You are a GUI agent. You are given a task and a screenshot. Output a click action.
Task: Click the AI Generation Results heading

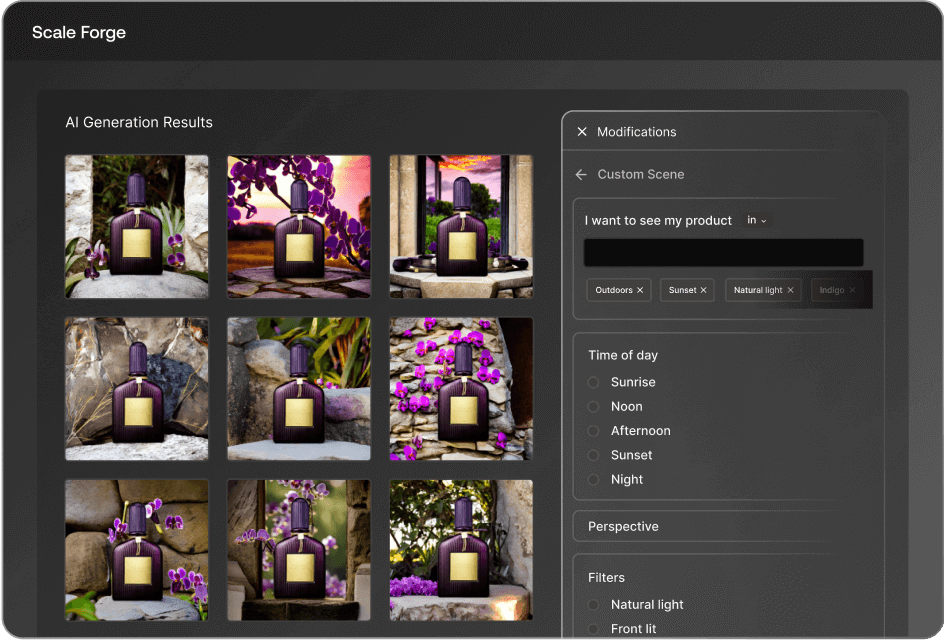pos(139,122)
